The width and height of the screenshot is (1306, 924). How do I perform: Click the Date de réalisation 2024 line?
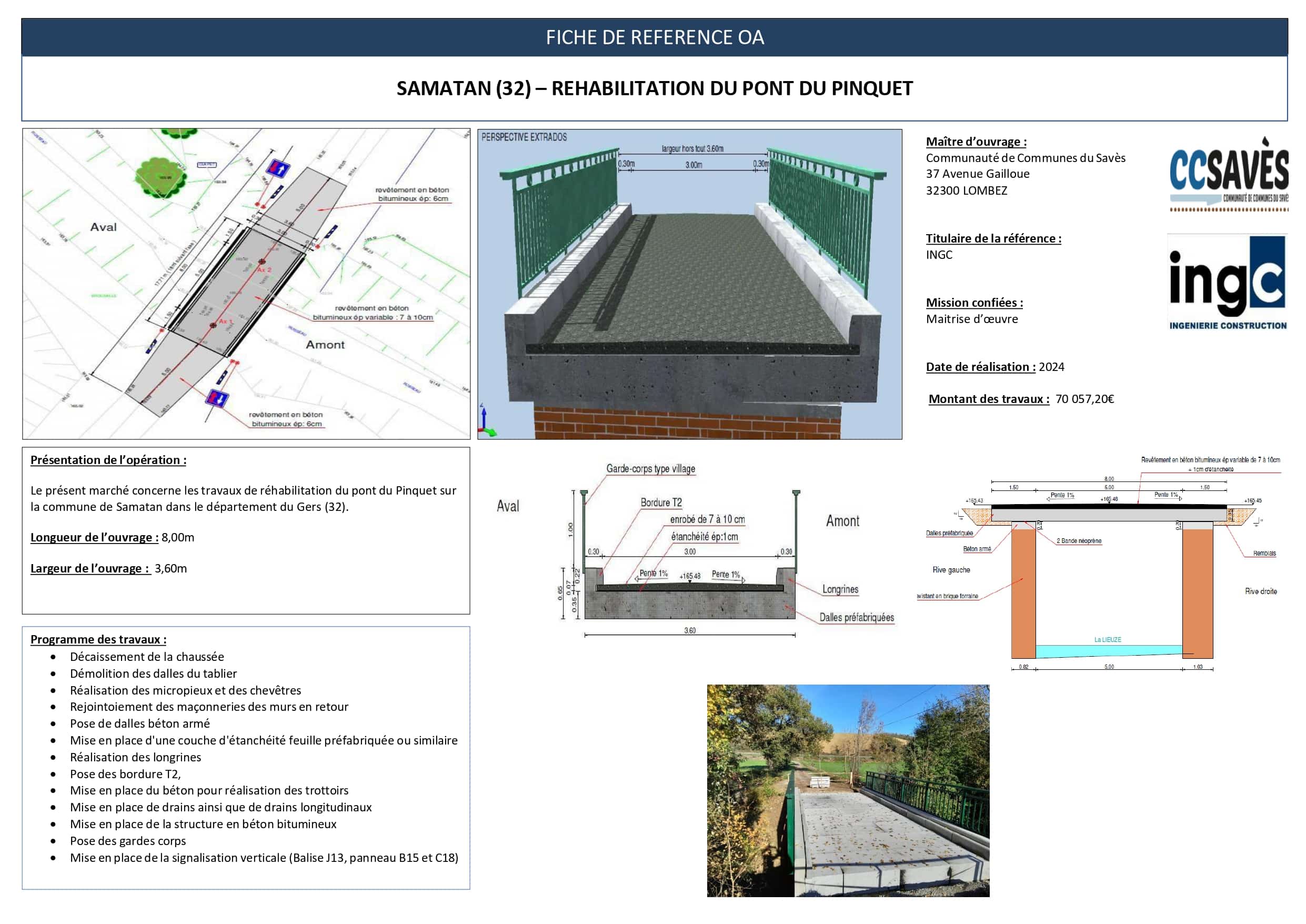click(x=995, y=367)
